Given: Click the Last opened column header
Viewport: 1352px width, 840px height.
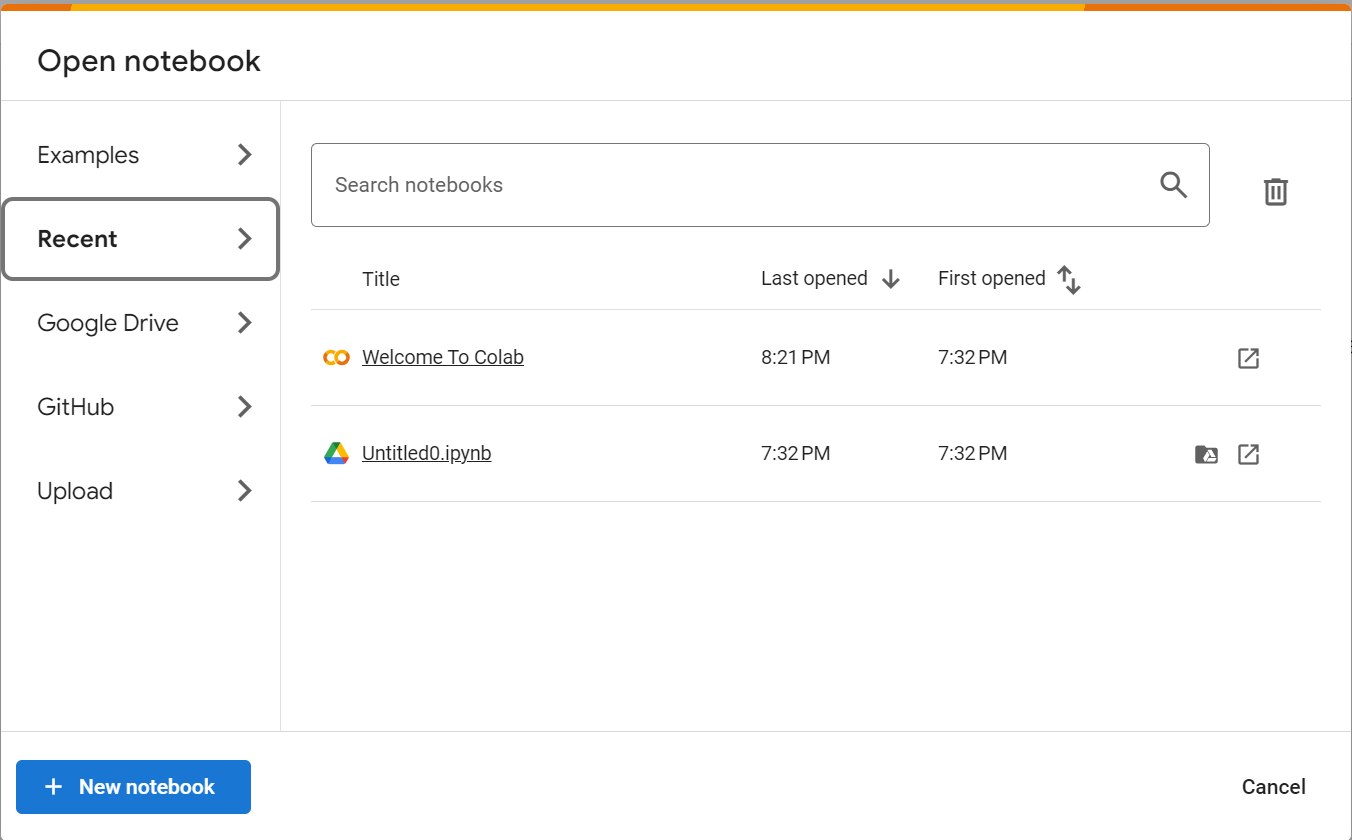Looking at the screenshot, I should click(x=814, y=278).
